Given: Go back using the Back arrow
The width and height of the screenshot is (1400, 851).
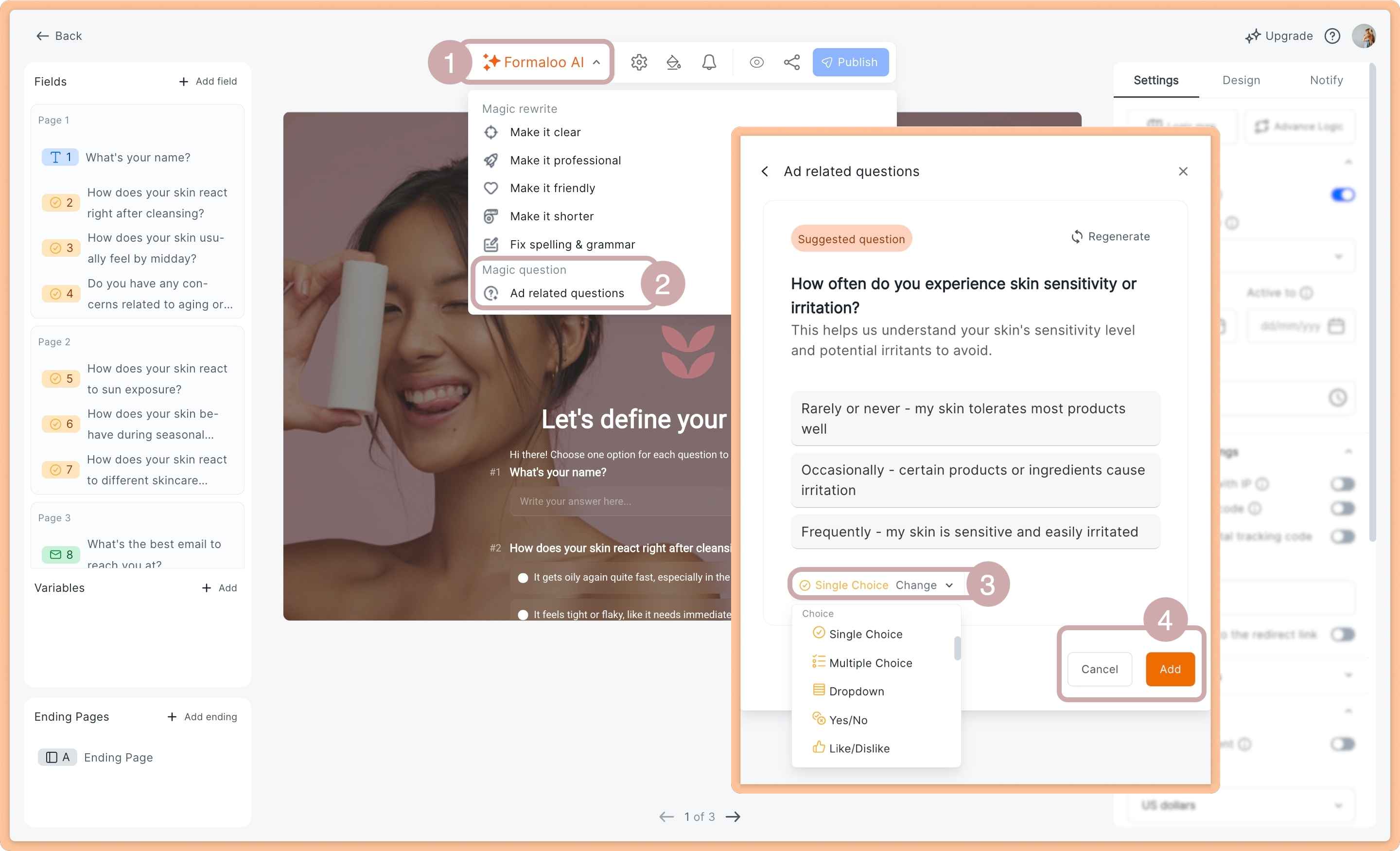Looking at the screenshot, I should (59, 36).
